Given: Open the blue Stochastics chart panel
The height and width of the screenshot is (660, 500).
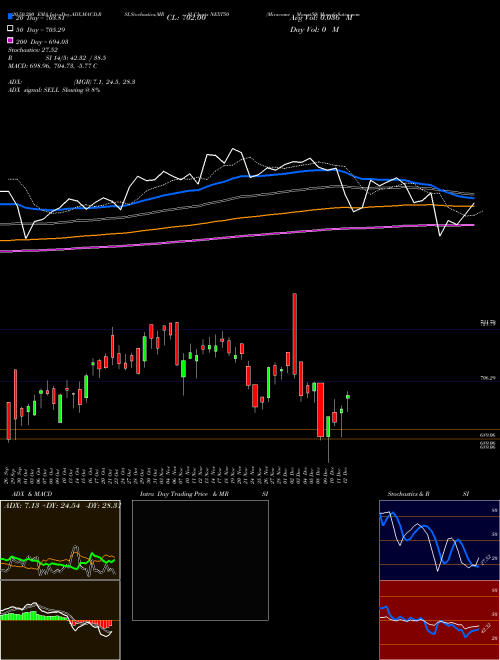Looking at the screenshot, I should click(439, 540).
